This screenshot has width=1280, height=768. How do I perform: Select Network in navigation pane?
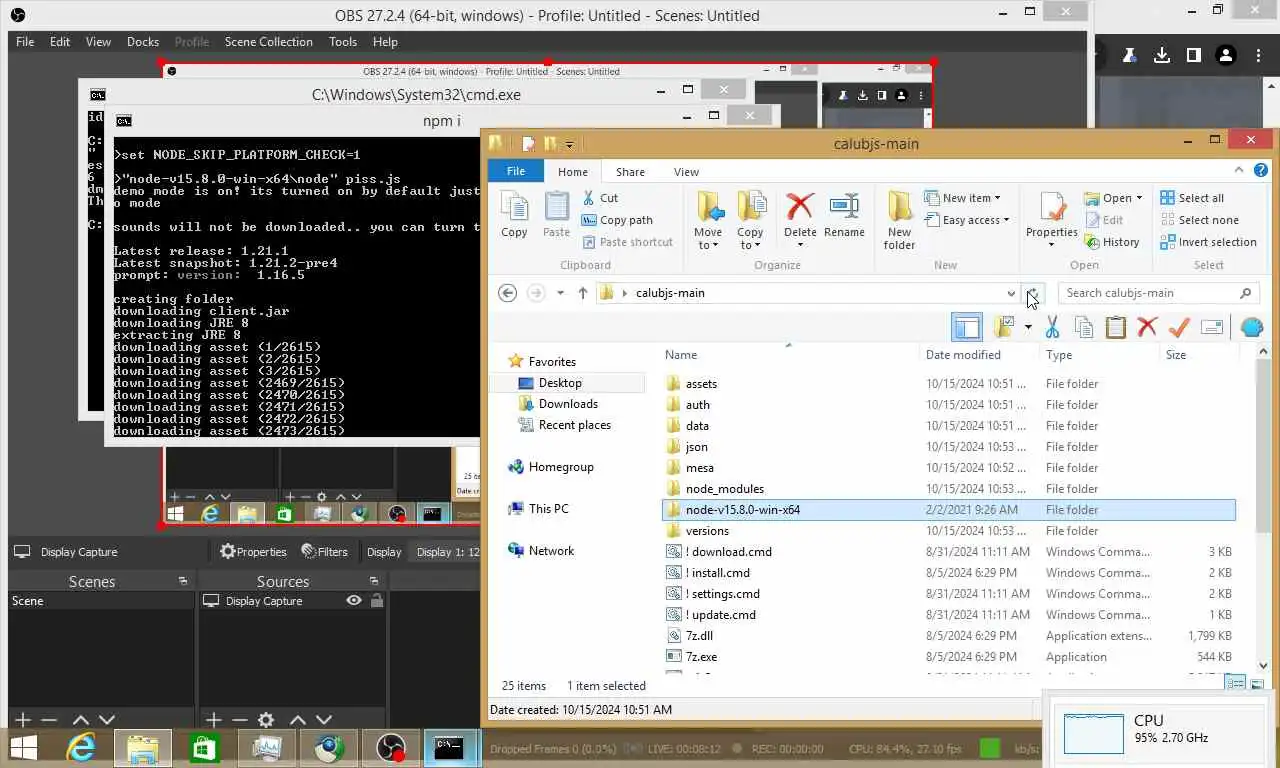coord(551,551)
